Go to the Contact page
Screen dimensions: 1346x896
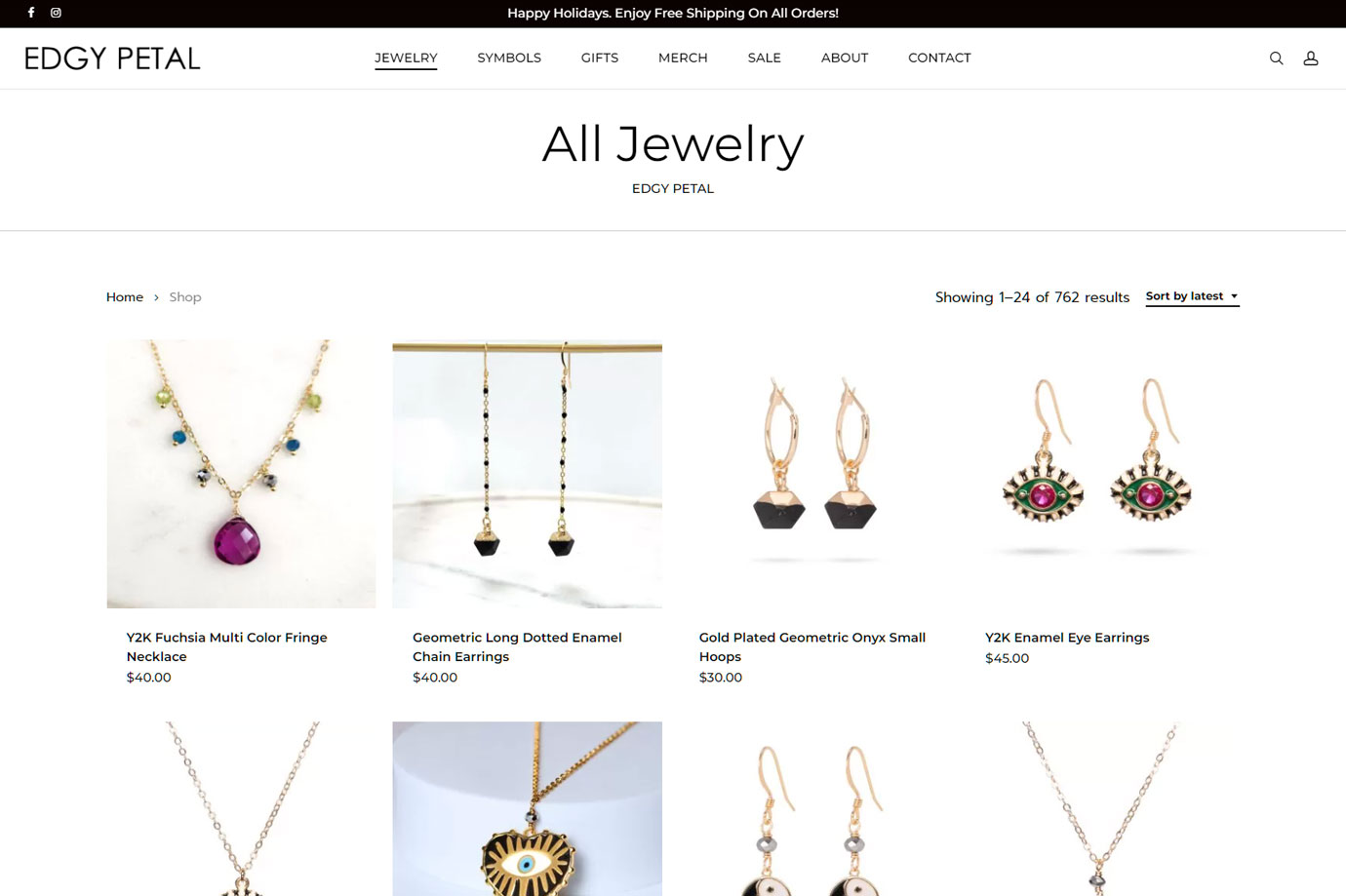click(x=939, y=58)
